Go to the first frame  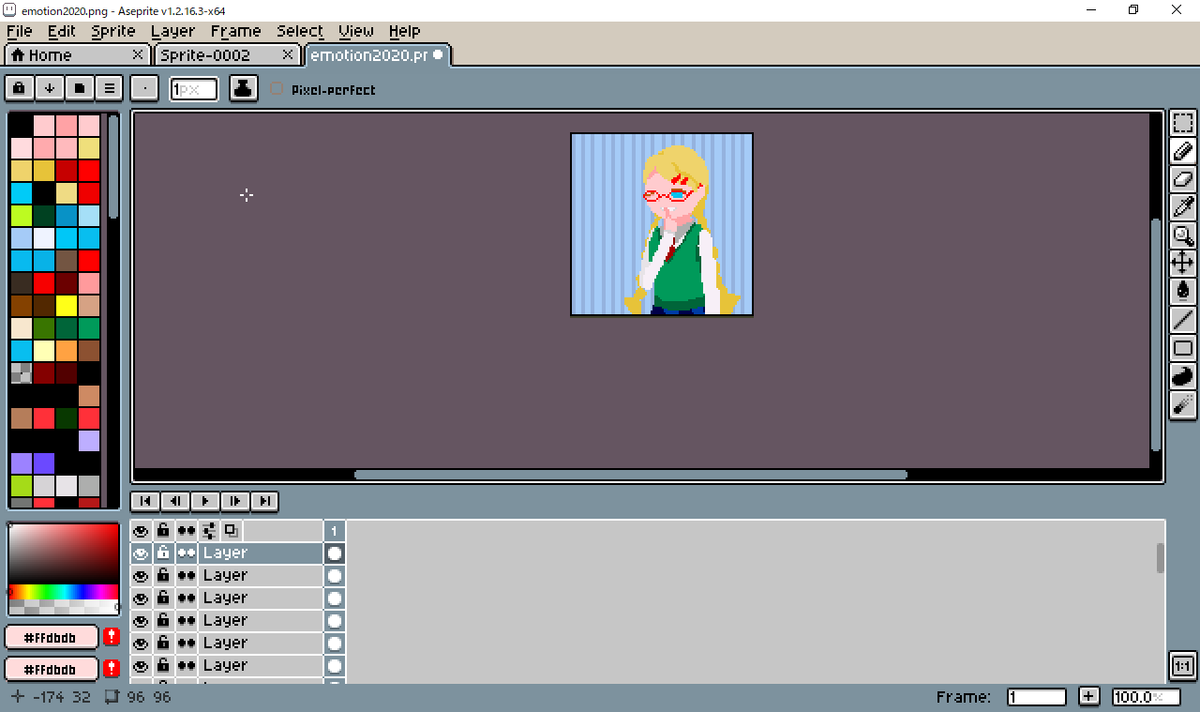pos(144,501)
